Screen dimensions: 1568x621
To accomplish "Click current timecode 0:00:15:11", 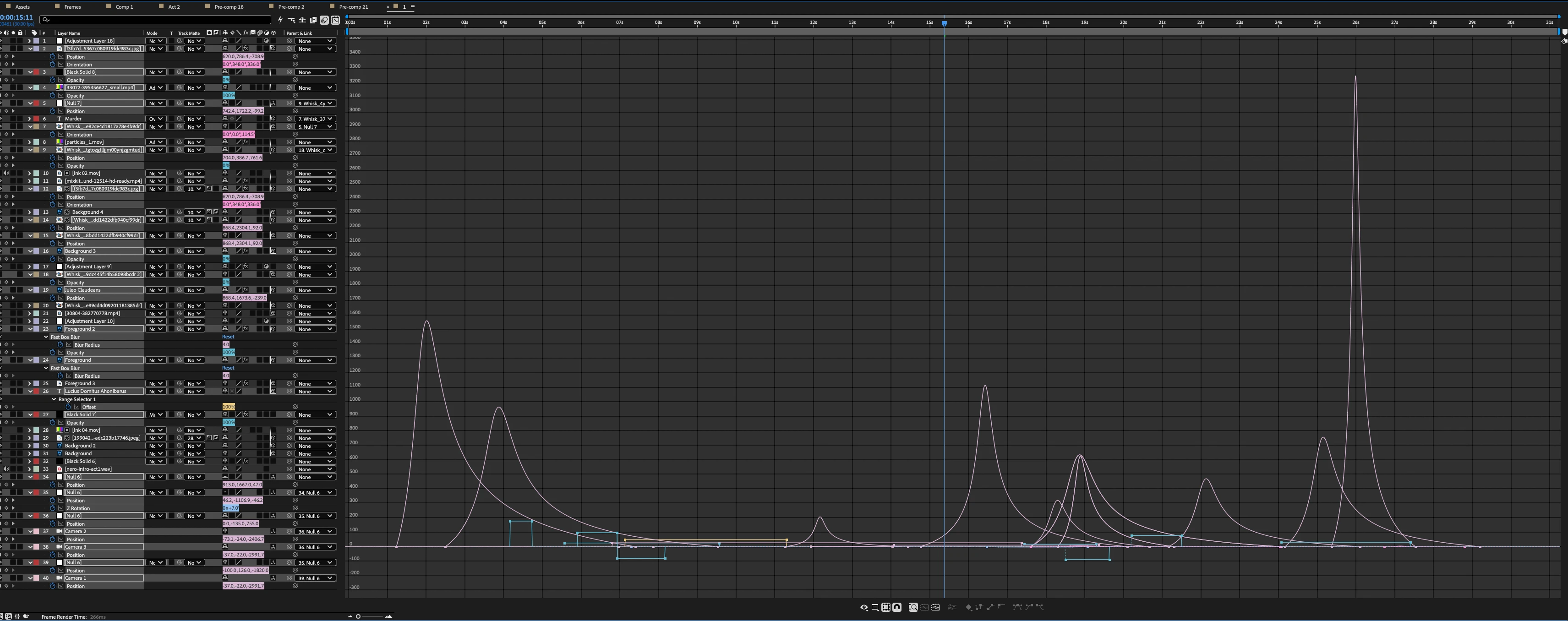I will tap(16, 18).
